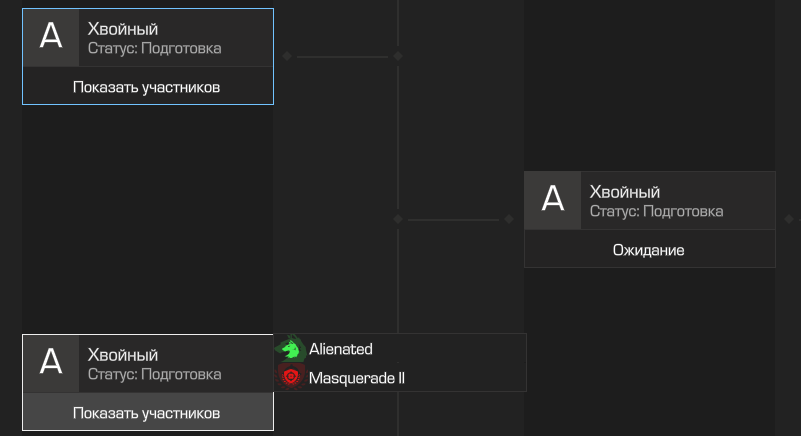Open the Хвойный title in the blue-outlined card
The image size is (801, 436).
pyautogui.click(x=123, y=29)
